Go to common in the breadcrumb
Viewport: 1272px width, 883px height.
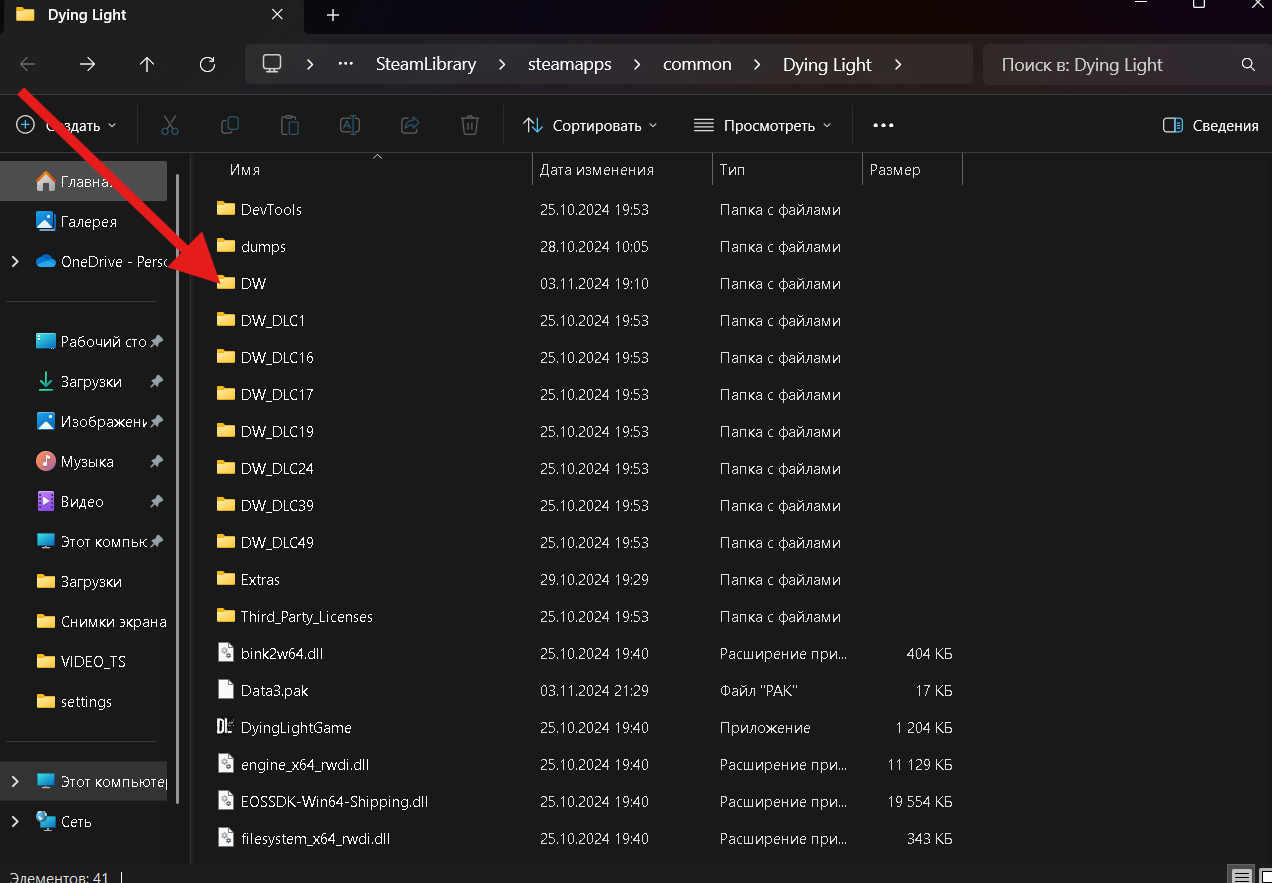(697, 64)
